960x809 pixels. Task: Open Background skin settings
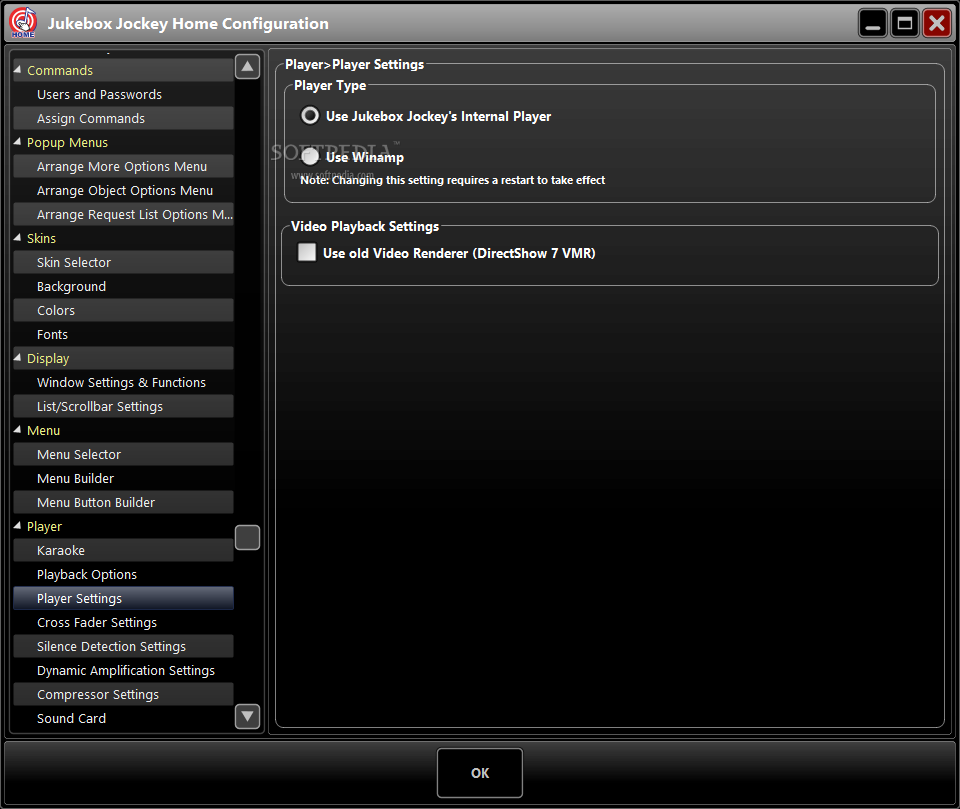[x=124, y=286]
